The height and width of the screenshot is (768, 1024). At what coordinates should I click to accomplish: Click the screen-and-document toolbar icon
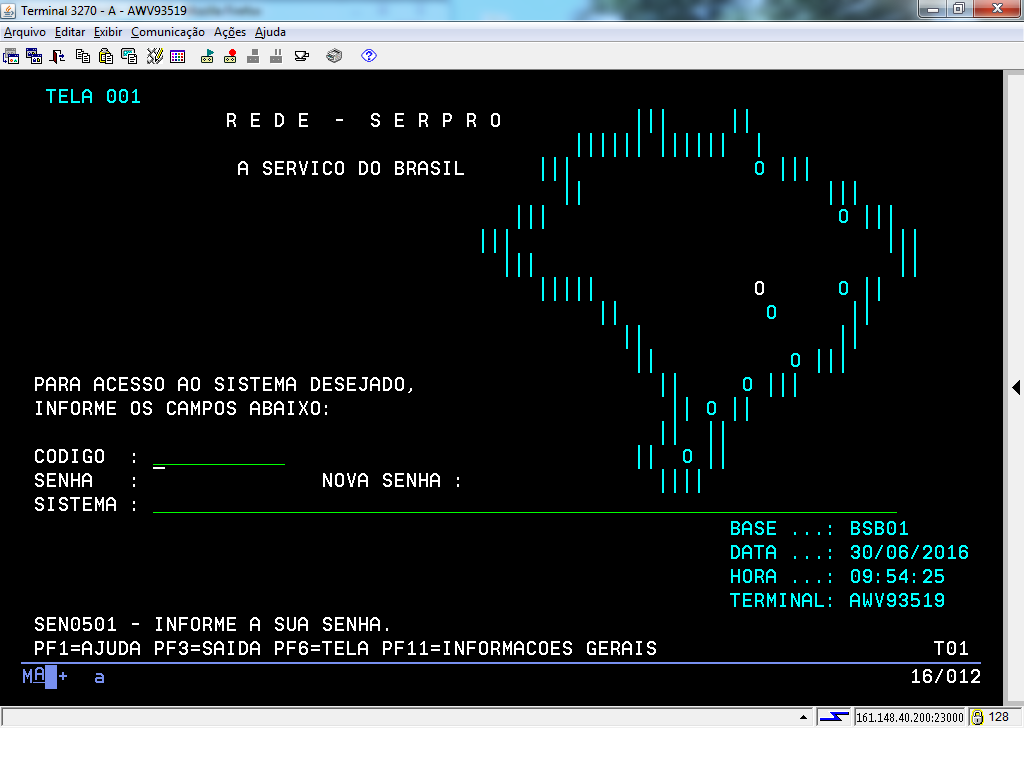(x=129, y=56)
